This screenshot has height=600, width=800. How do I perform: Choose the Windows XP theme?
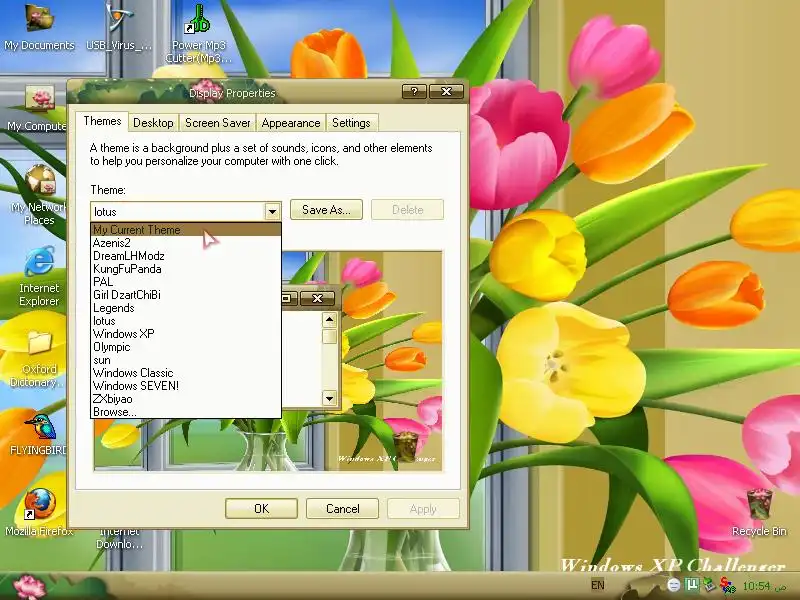click(186, 334)
